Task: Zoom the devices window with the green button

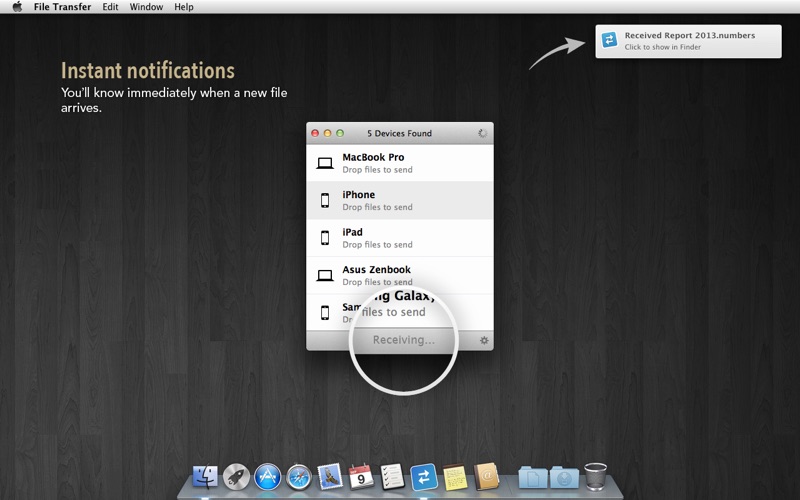Action: point(340,133)
